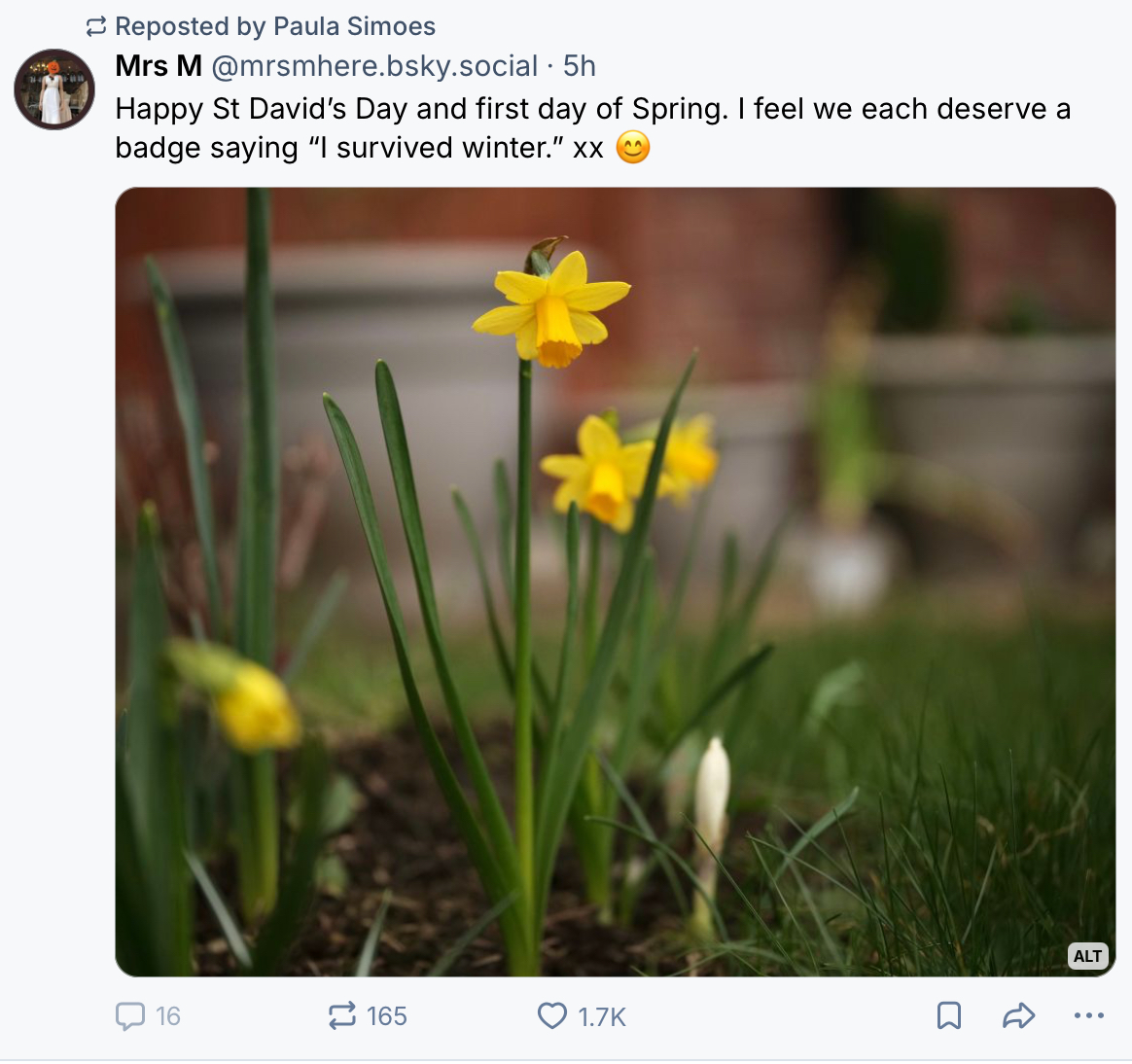Open Mrs M's profile avatar

tap(54, 89)
